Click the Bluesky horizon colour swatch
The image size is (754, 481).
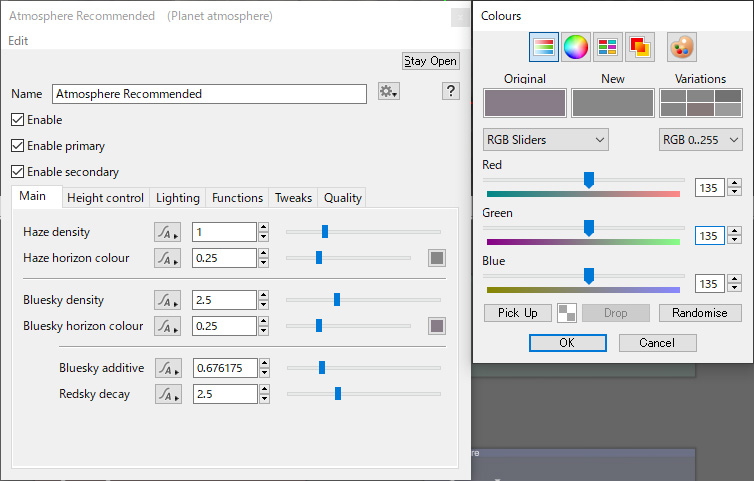[x=437, y=326]
